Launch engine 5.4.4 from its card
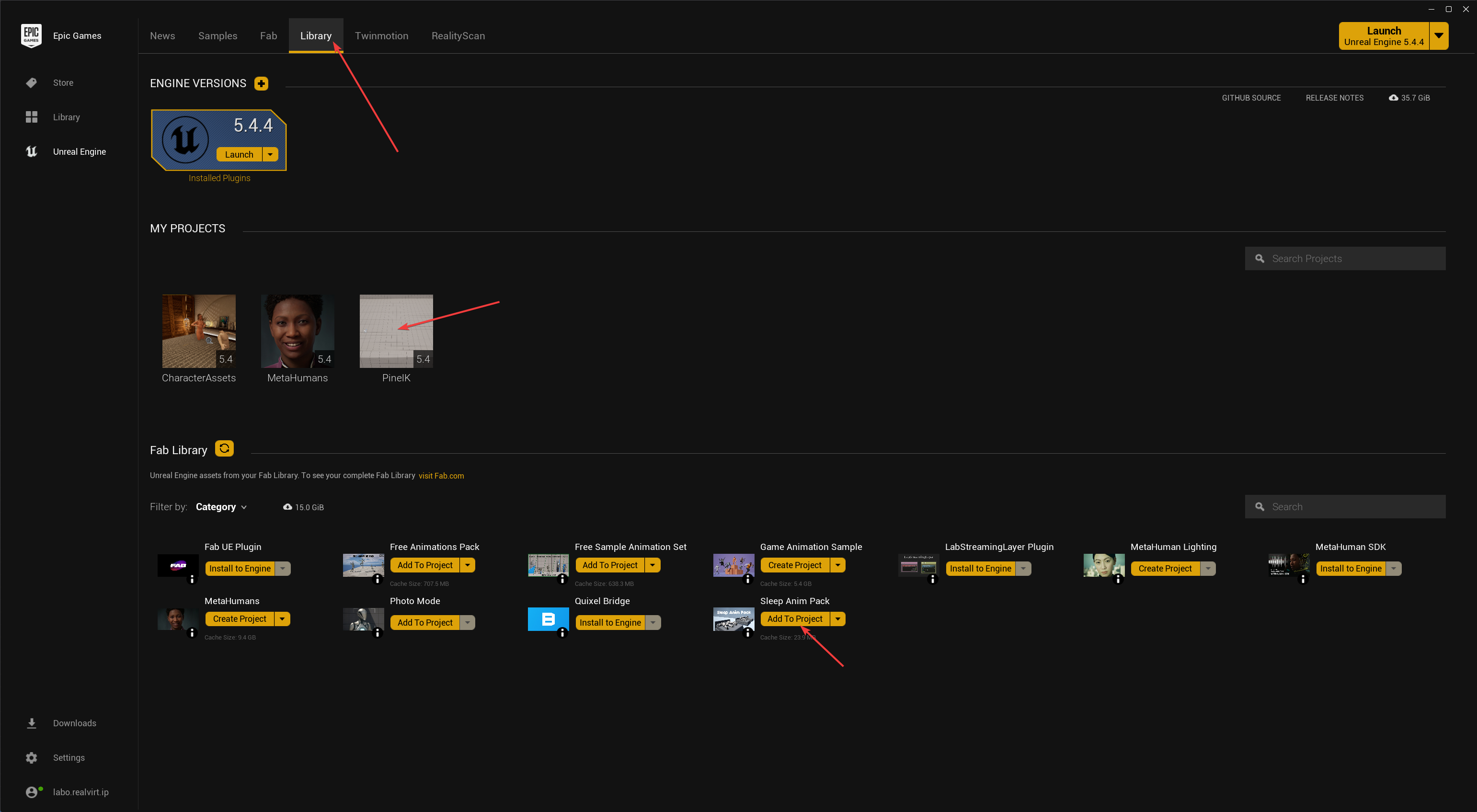1477x812 pixels. coord(239,154)
